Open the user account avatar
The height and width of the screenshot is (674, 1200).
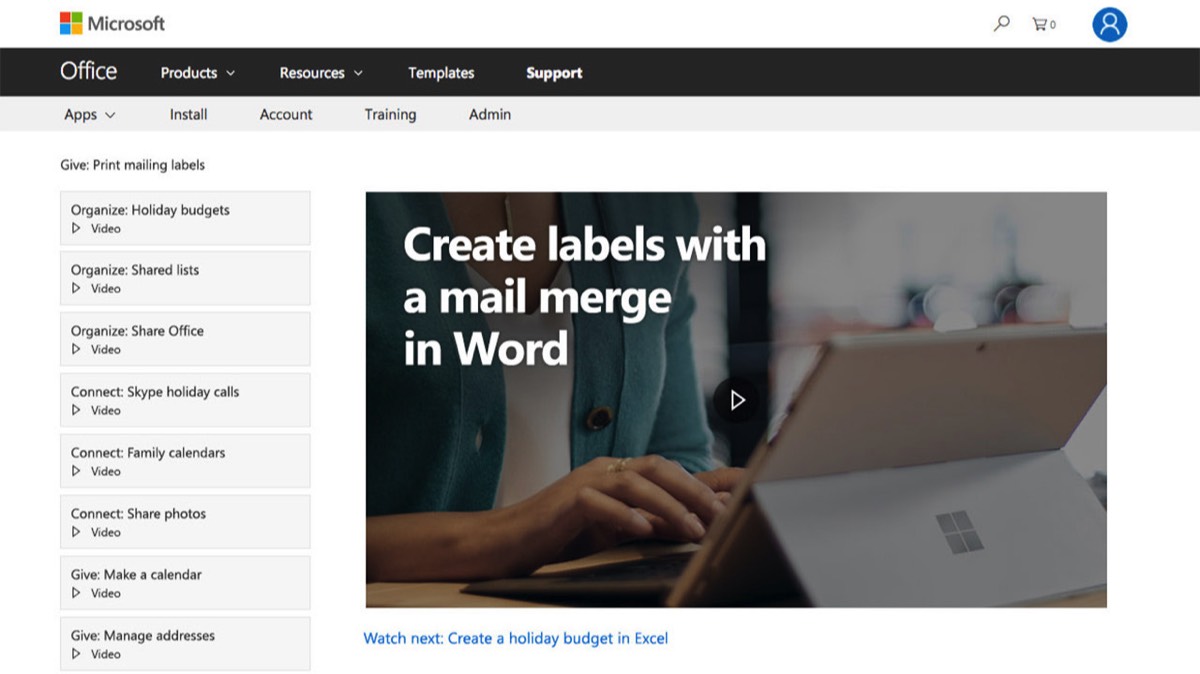tap(1109, 24)
